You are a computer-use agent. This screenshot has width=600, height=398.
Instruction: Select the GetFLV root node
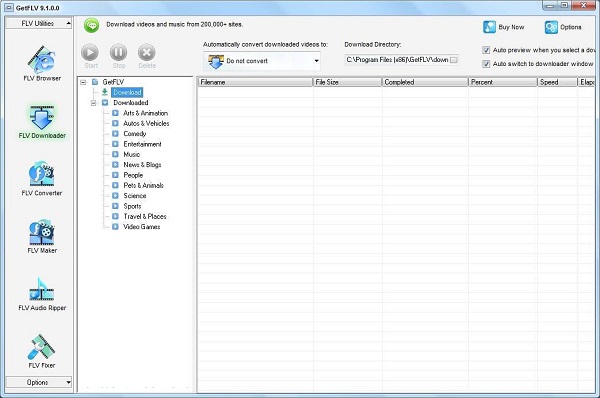point(113,82)
